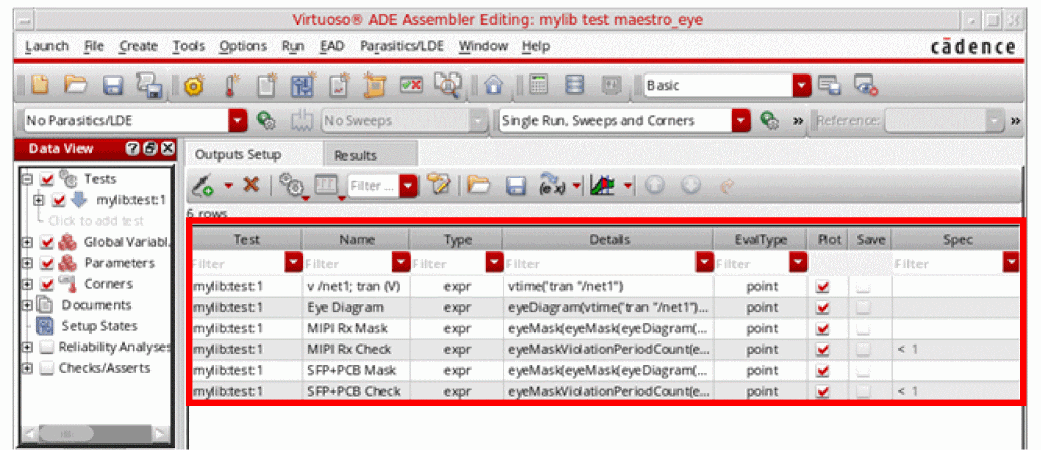
Task: Uncheck Plot for SFP+PCB Check row
Action: 824,392
